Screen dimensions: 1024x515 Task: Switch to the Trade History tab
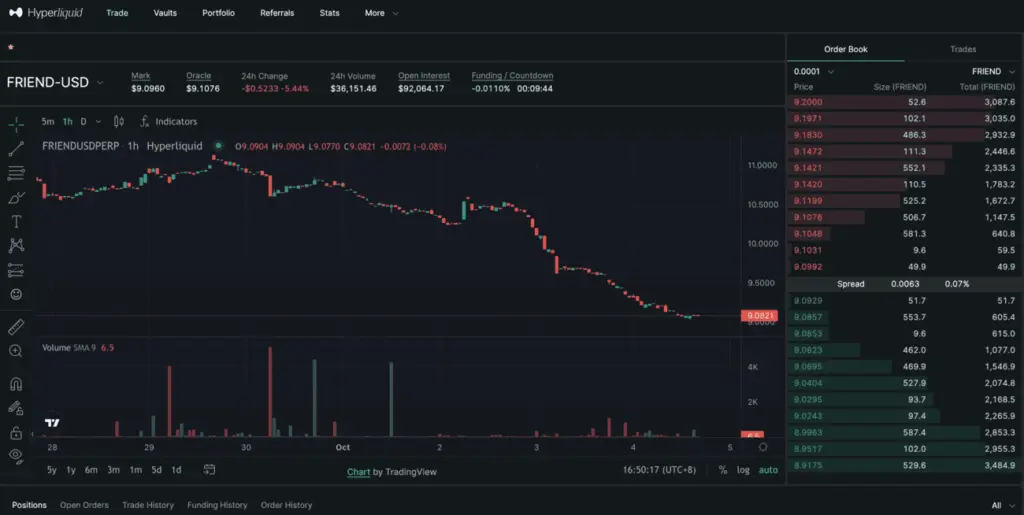148,505
